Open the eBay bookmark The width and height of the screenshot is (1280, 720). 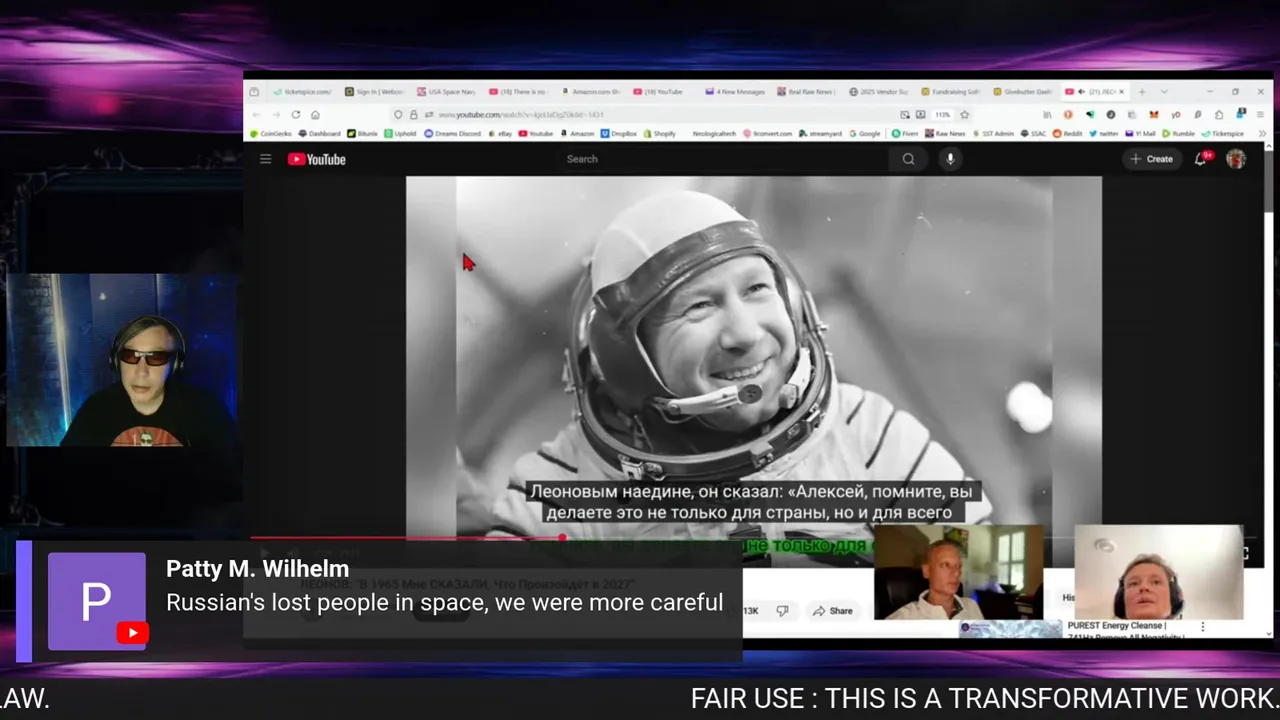500,133
